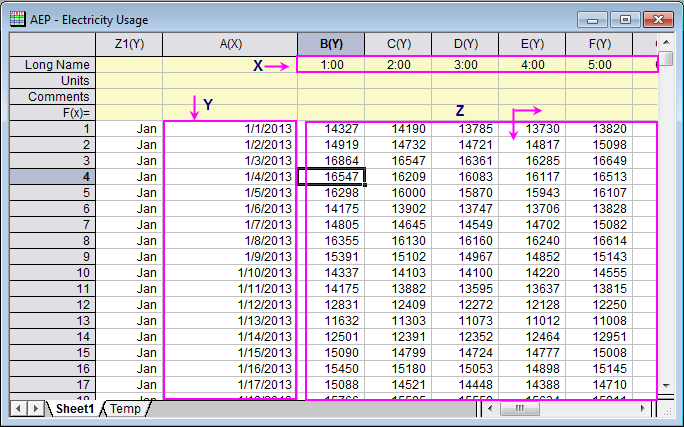Select column A(X) header
The image size is (684, 427).
click(x=230, y=44)
